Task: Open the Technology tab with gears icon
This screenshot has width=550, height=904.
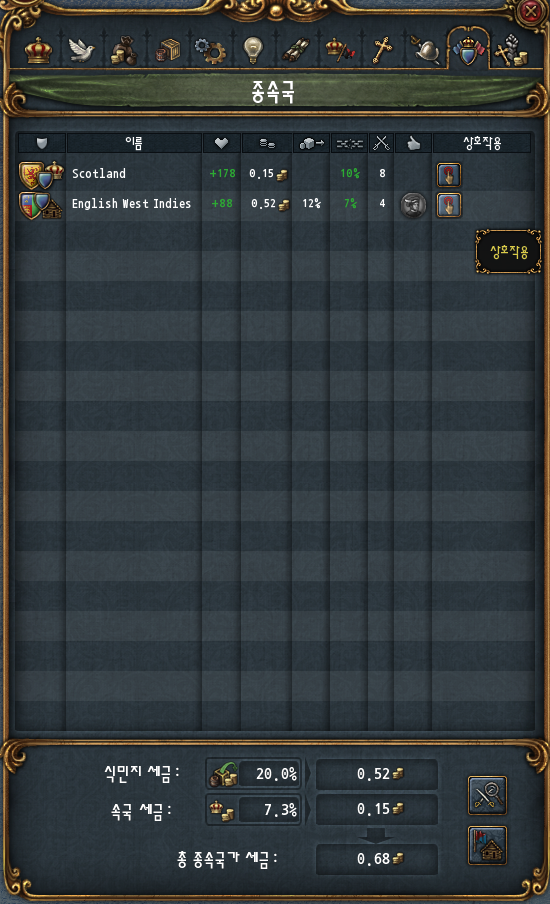Action: [210, 50]
